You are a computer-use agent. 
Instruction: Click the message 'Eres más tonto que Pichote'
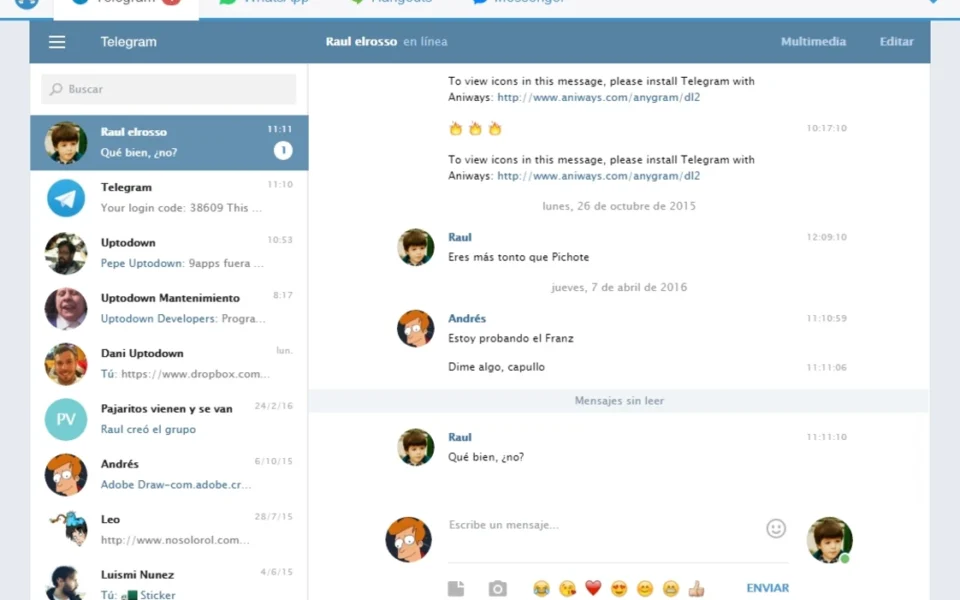[x=519, y=257]
